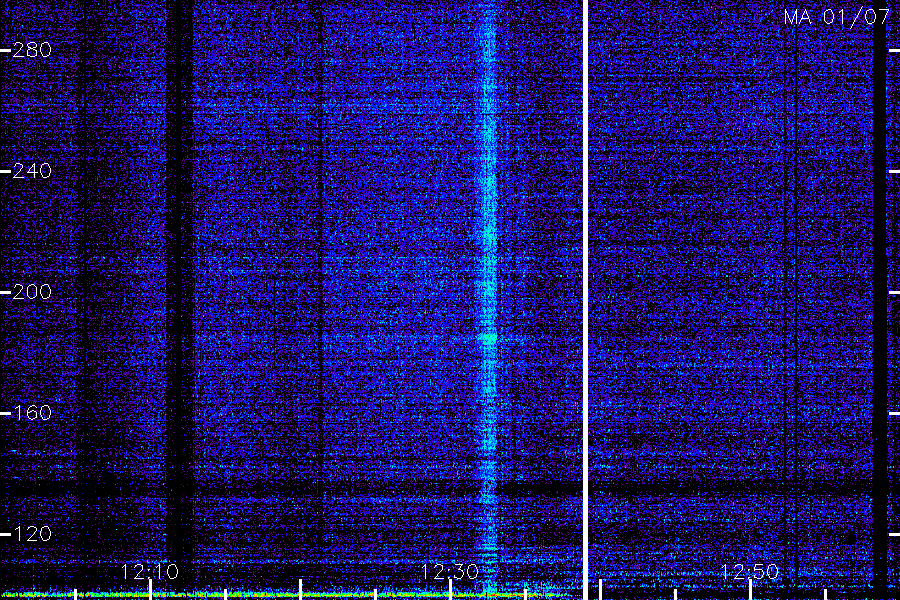Click the 160 frequency axis label
Viewport: 900px width, 600px height.
pos(32,413)
